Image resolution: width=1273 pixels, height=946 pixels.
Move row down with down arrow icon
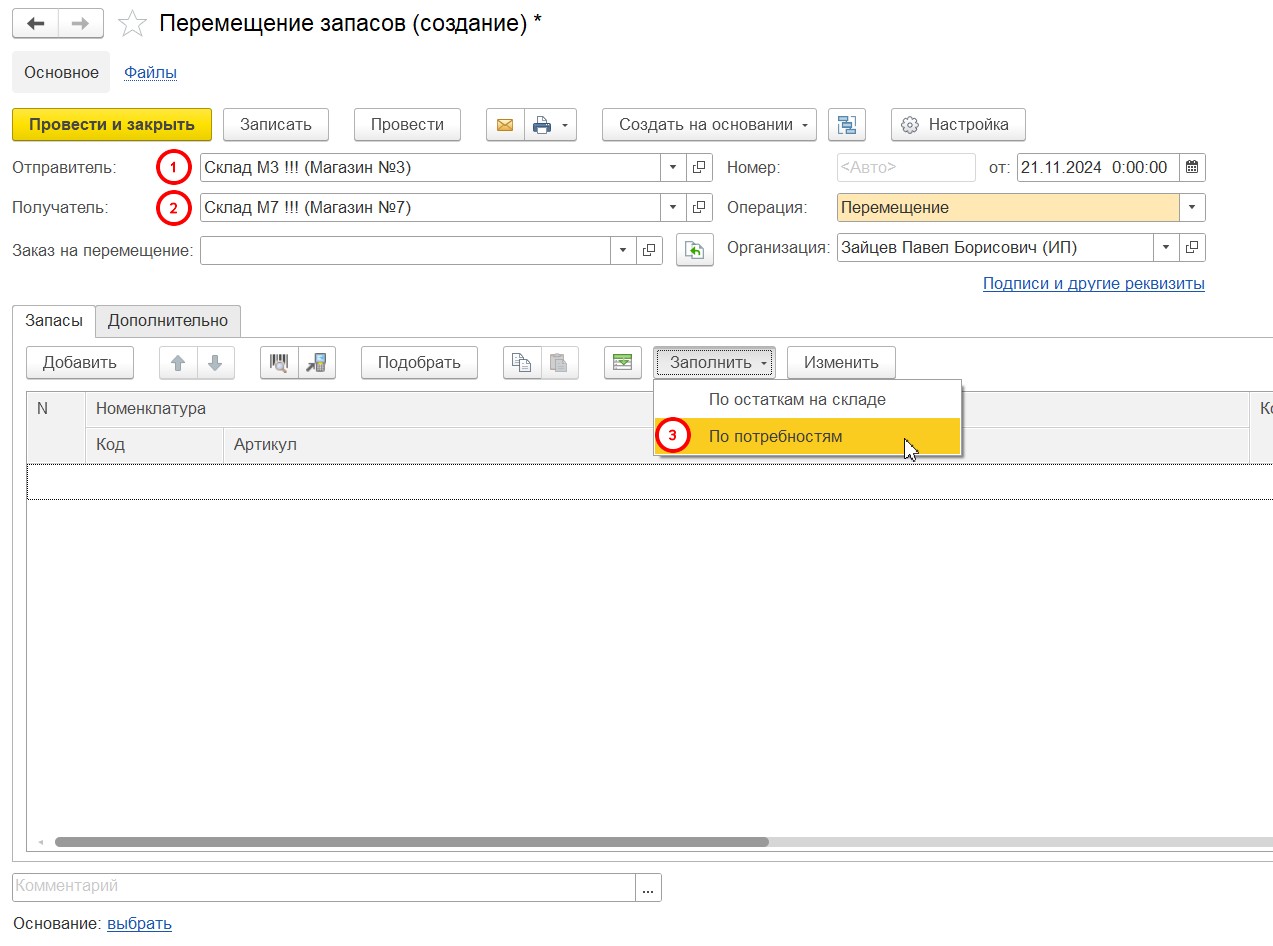click(x=215, y=363)
